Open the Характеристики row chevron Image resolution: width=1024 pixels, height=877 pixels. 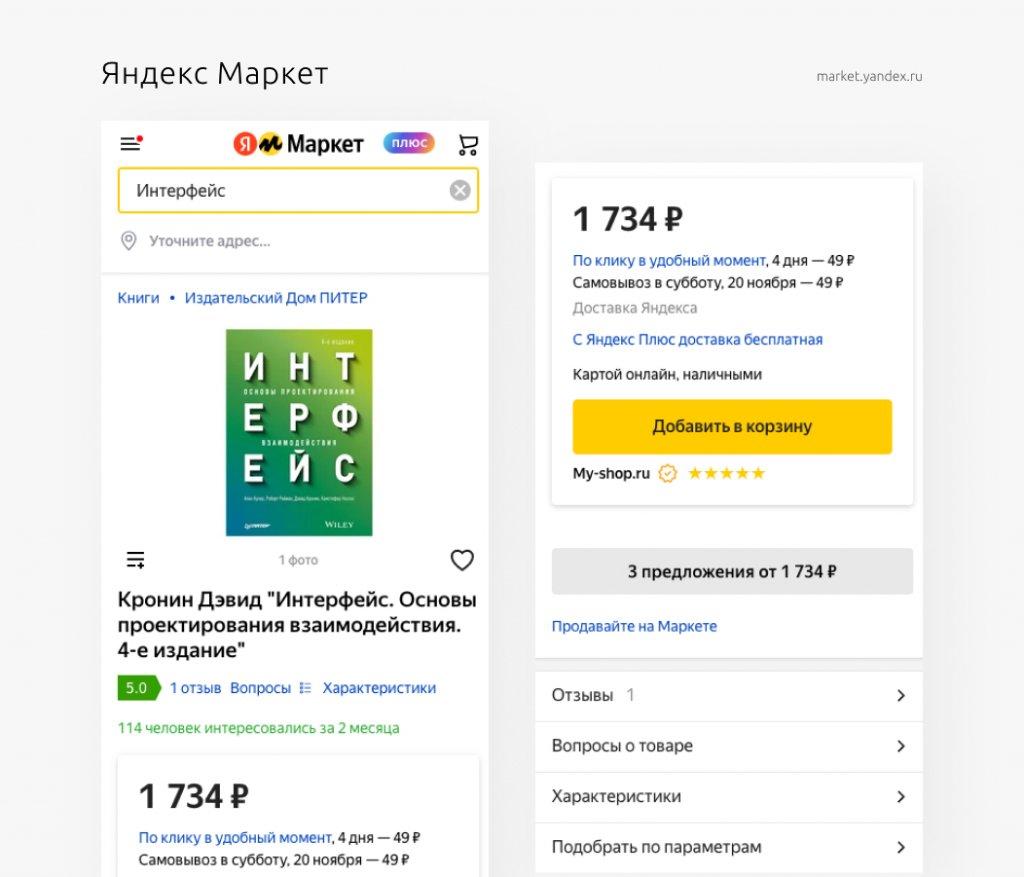[x=901, y=797]
